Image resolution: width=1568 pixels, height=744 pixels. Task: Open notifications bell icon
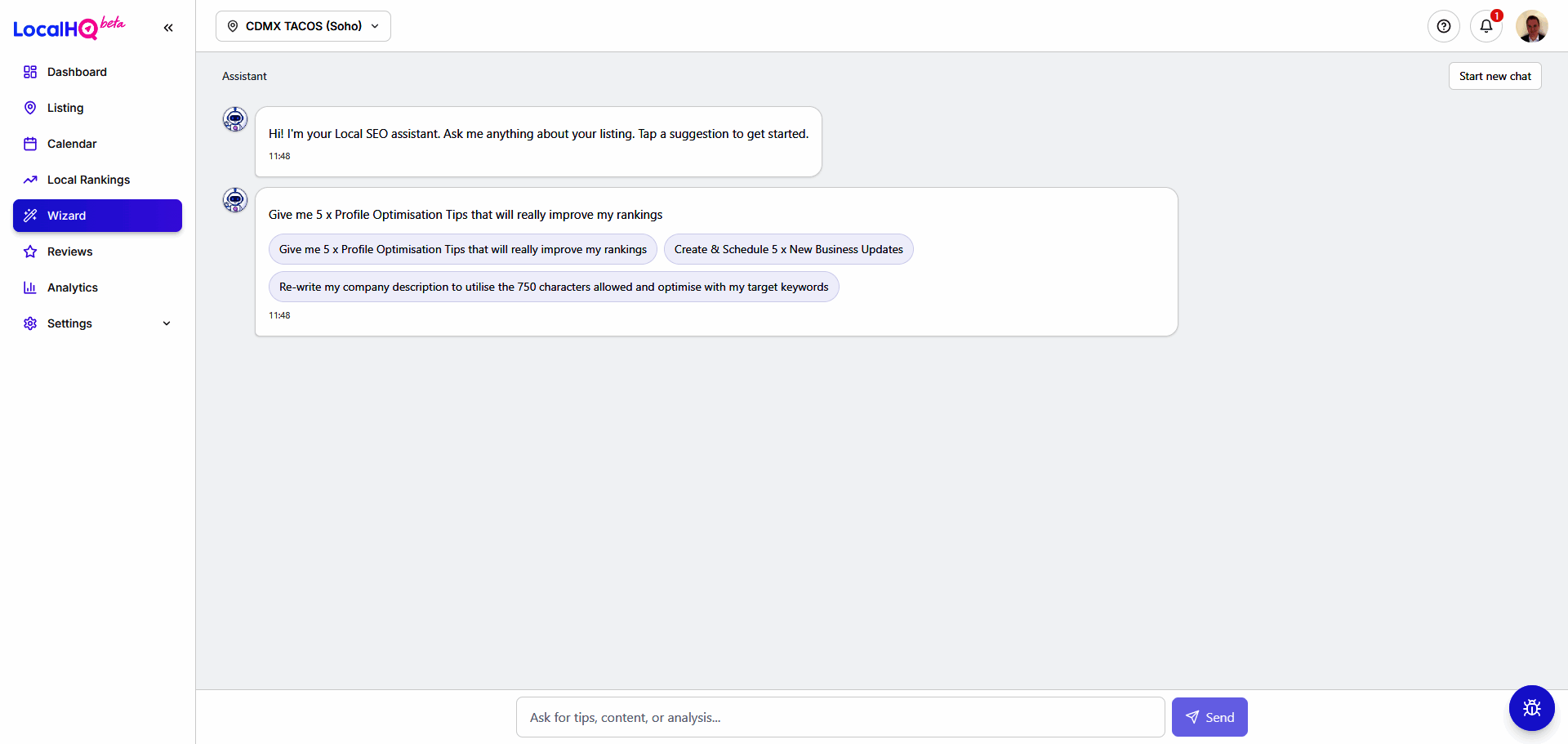pyautogui.click(x=1486, y=26)
